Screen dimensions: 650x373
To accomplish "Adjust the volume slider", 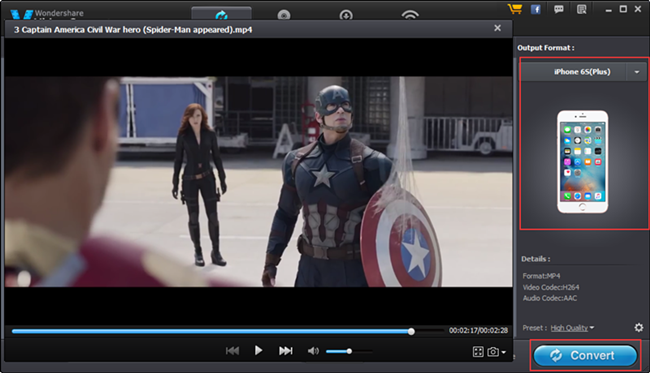I will tap(349, 351).
